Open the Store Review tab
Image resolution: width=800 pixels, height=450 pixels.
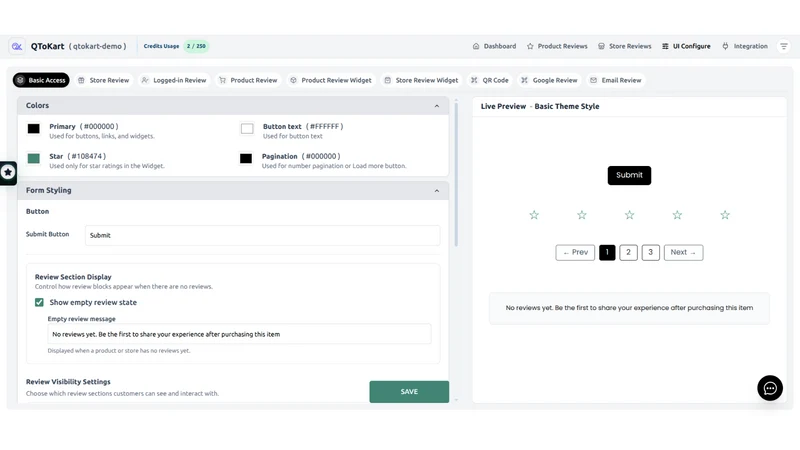104,80
